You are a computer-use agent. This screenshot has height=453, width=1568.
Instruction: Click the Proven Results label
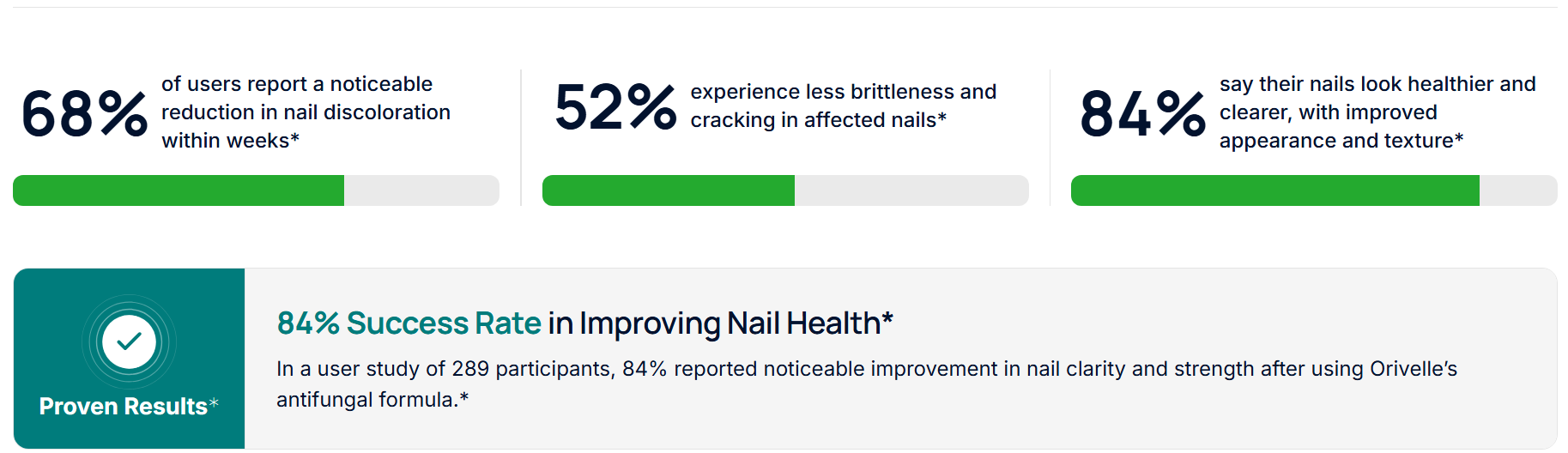123,406
